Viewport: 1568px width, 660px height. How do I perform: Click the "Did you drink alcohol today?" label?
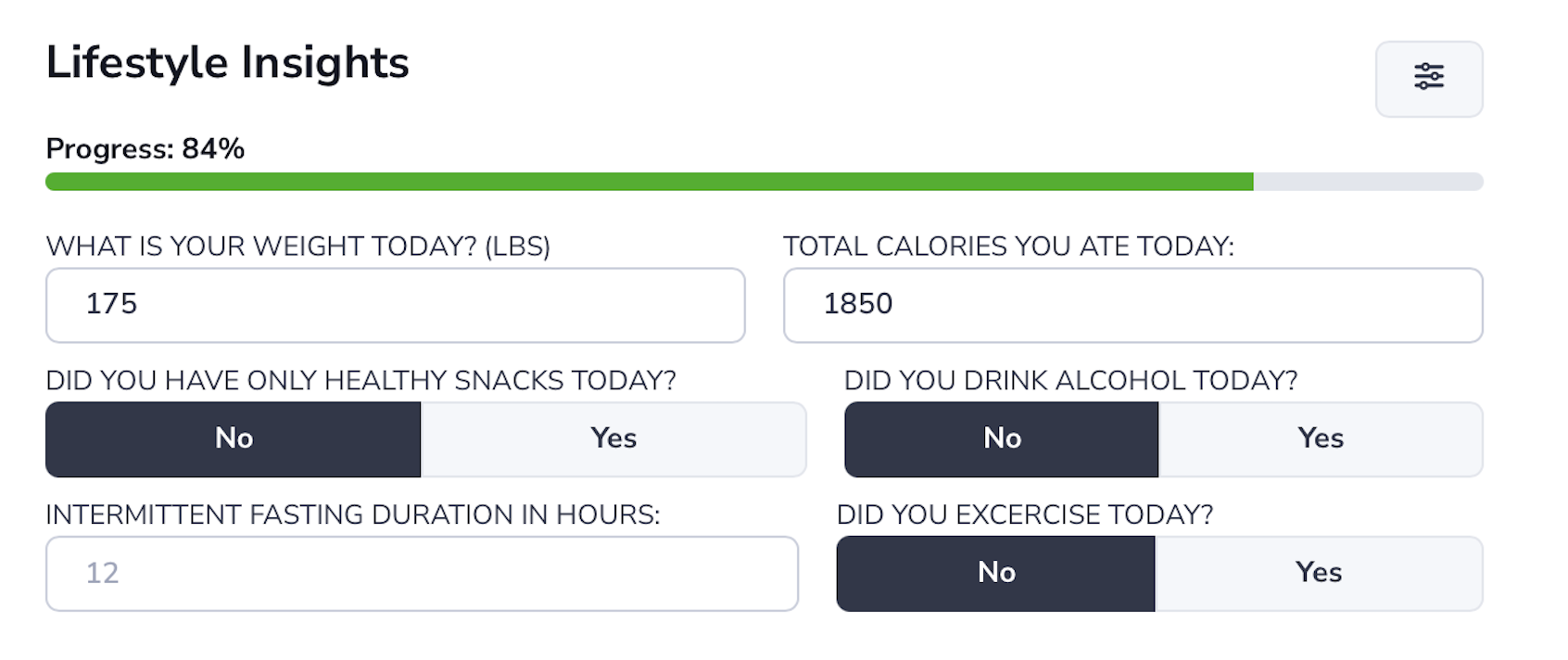pos(1070,380)
